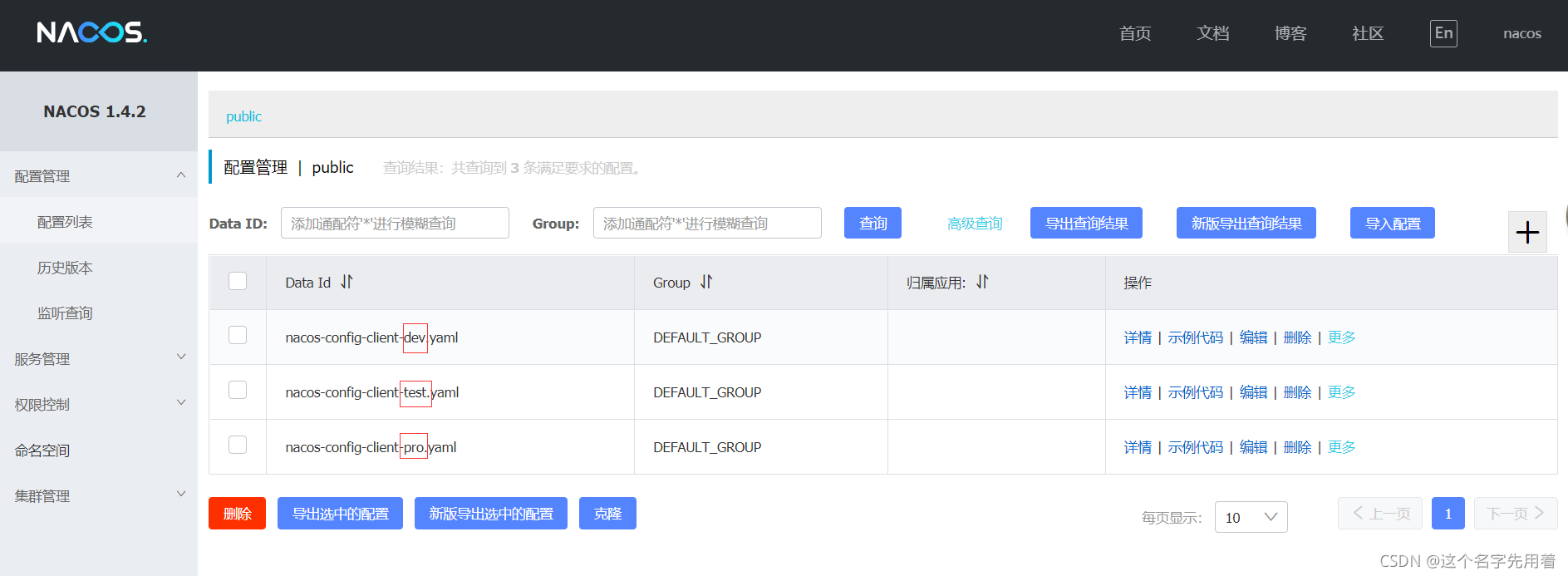The image size is (1568, 576).
Task: Click the 查询 search button
Action: point(872,223)
